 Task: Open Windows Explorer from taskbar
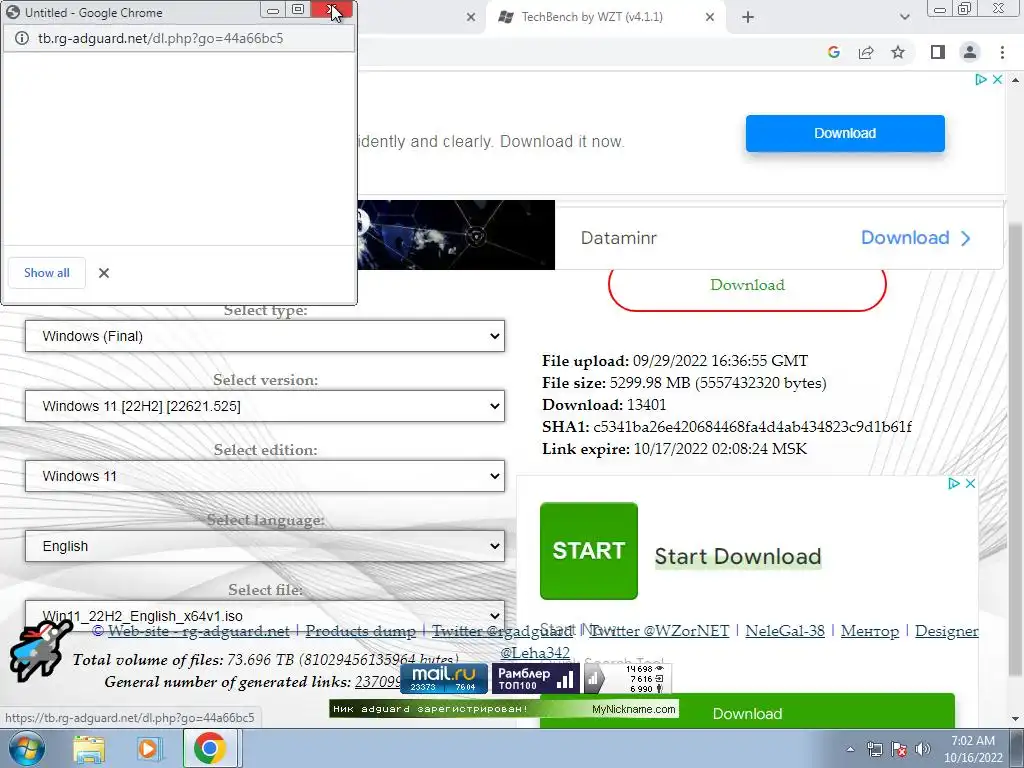[x=89, y=749]
